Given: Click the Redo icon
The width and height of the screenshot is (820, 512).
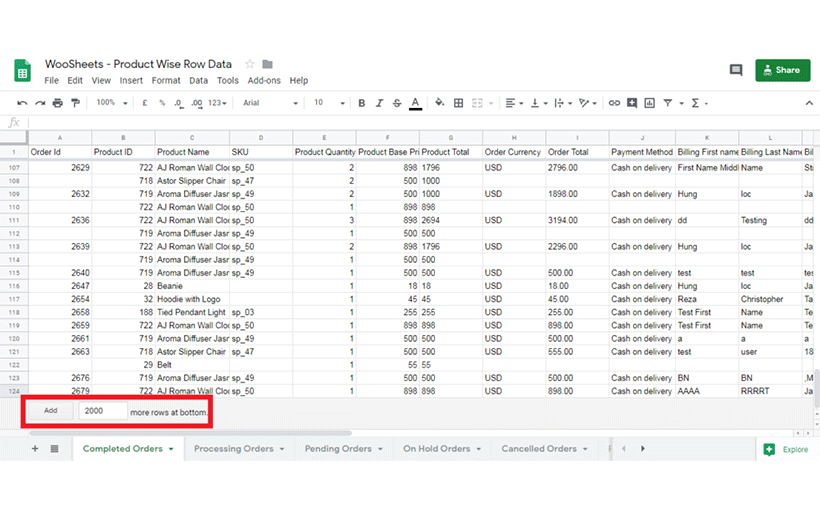Looking at the screenshot, I should click(40, 103).
